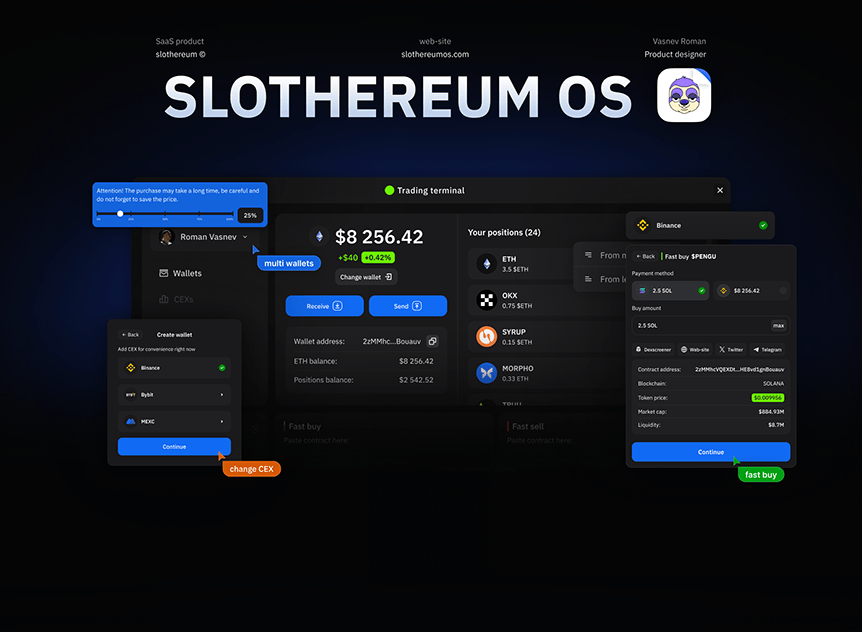
Task: Copy the wallet address with copy icon
Action: coord(433,341)
